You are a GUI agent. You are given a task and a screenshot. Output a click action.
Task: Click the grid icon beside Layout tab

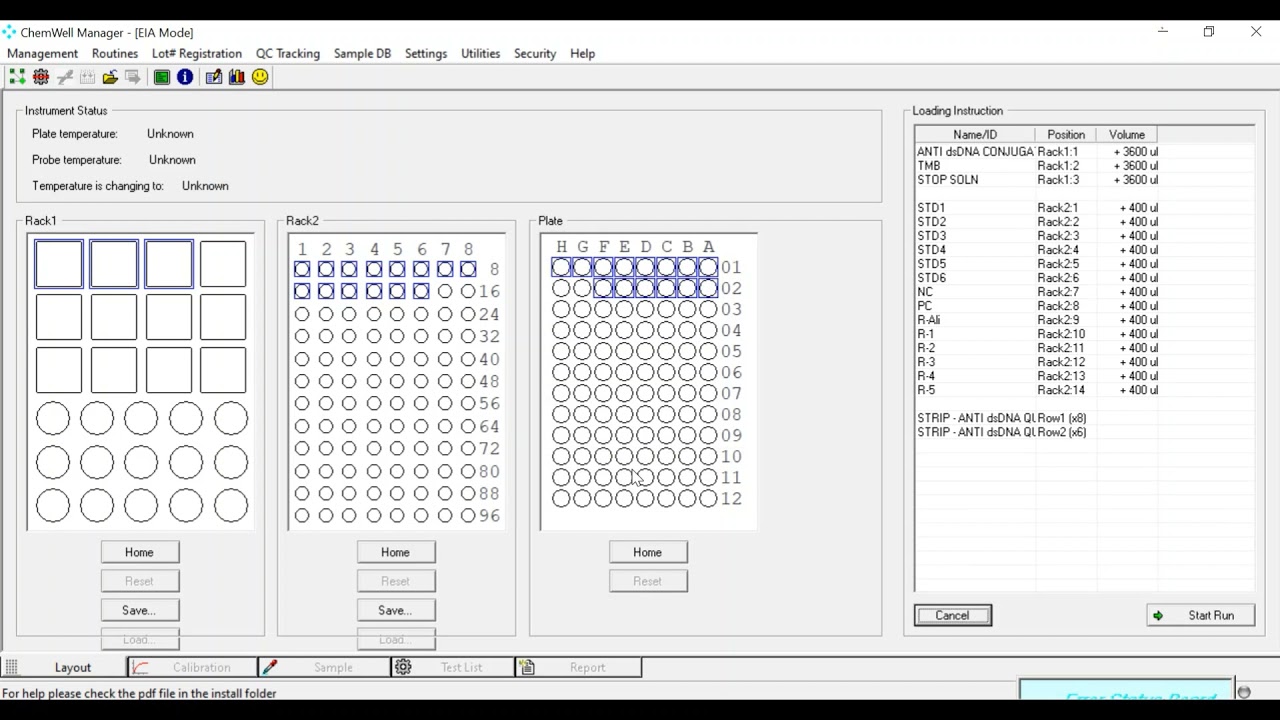pos(11,667)
